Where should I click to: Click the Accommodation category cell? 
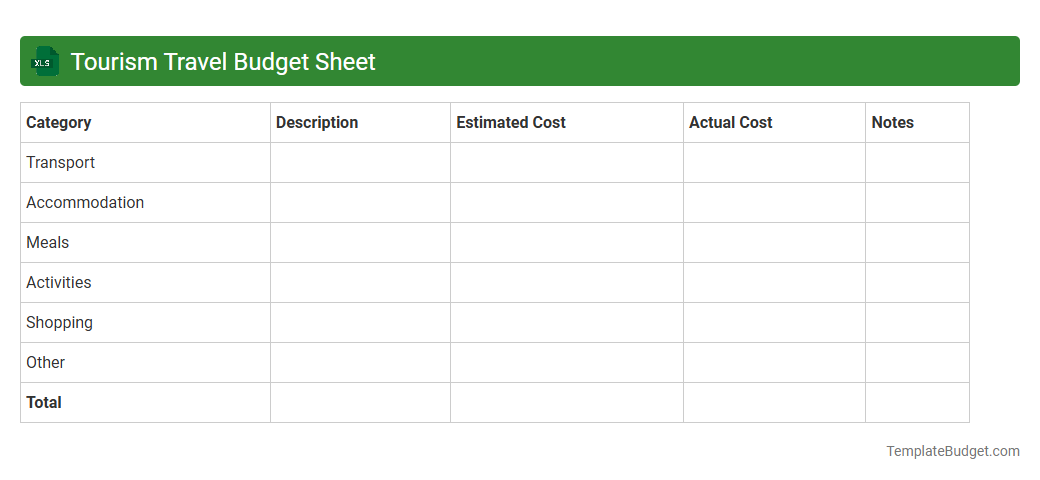[x=145, y=203]
